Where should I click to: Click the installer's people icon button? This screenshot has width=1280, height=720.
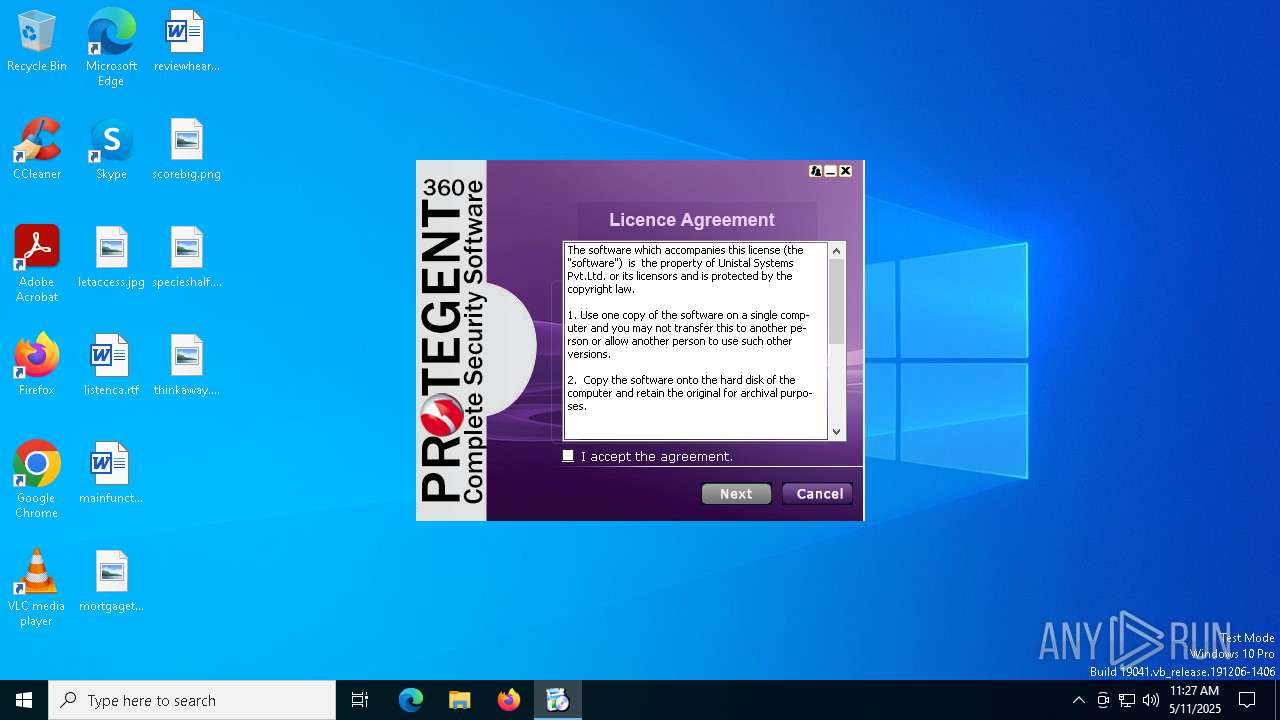(x=815, y=171)
